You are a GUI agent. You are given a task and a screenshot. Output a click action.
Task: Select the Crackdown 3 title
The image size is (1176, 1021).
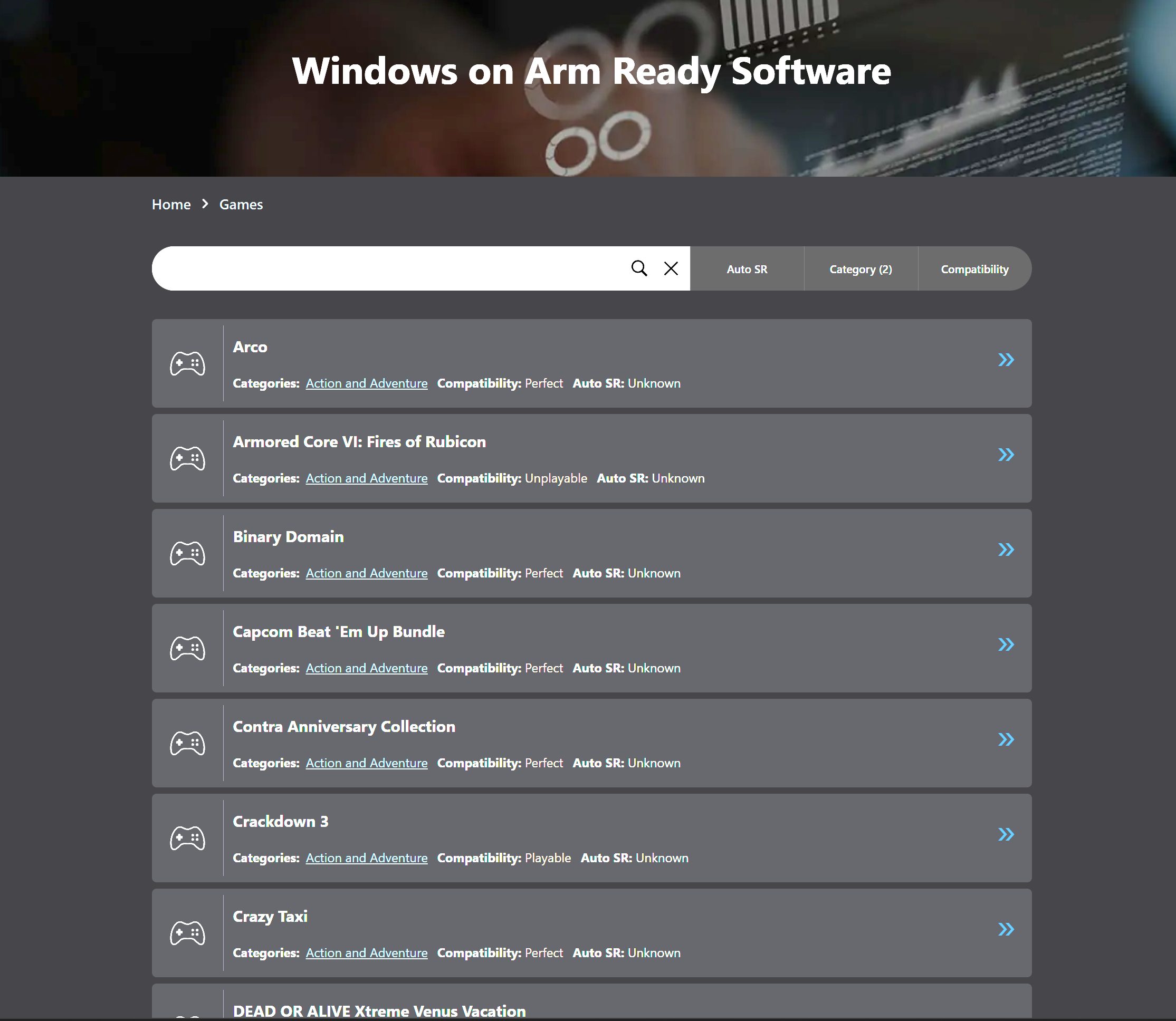coord(281,822)
